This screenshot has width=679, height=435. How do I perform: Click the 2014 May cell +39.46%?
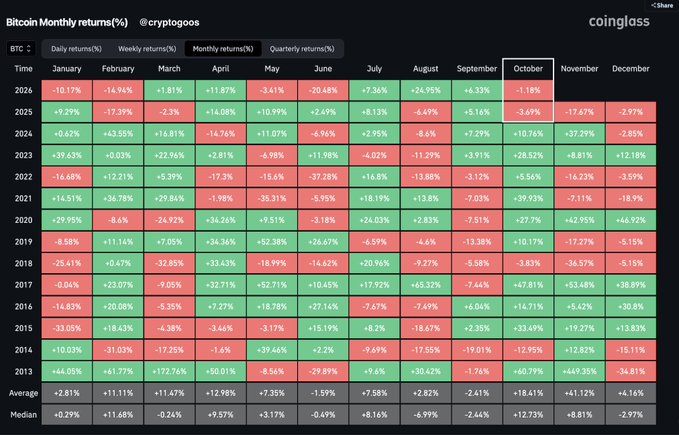pos(272,350)
